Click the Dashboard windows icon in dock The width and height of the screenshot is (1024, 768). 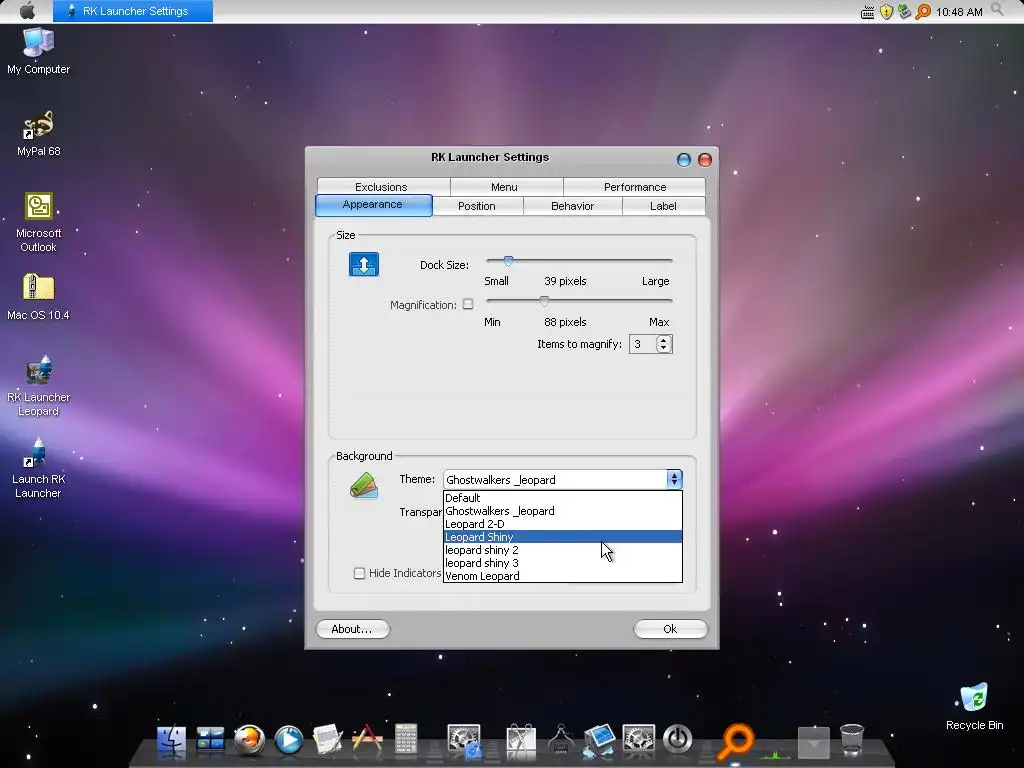(210, 741)
